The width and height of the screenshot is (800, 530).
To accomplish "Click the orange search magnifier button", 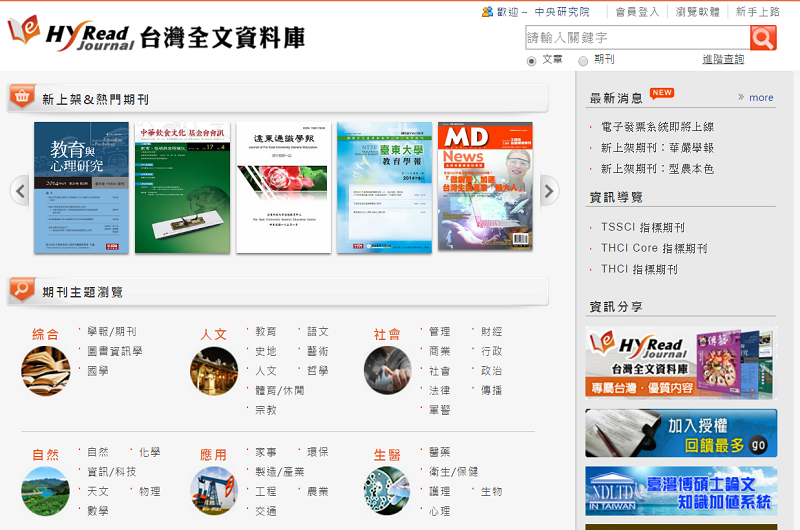I will click(x=763, y=38).
